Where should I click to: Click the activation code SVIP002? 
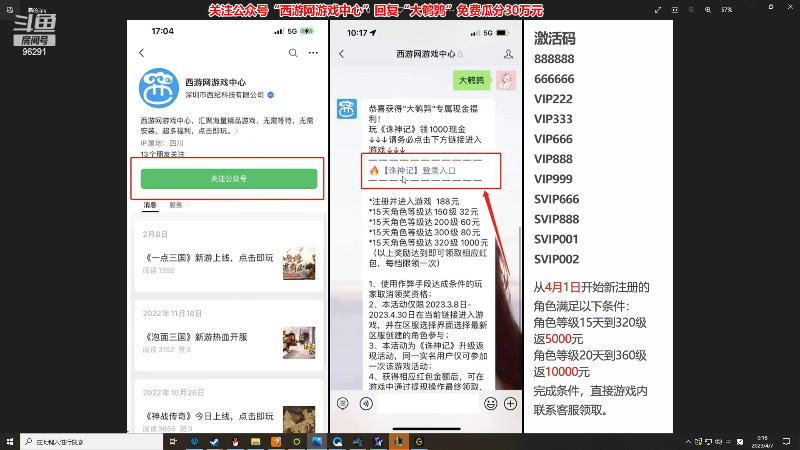click(557, 259)
